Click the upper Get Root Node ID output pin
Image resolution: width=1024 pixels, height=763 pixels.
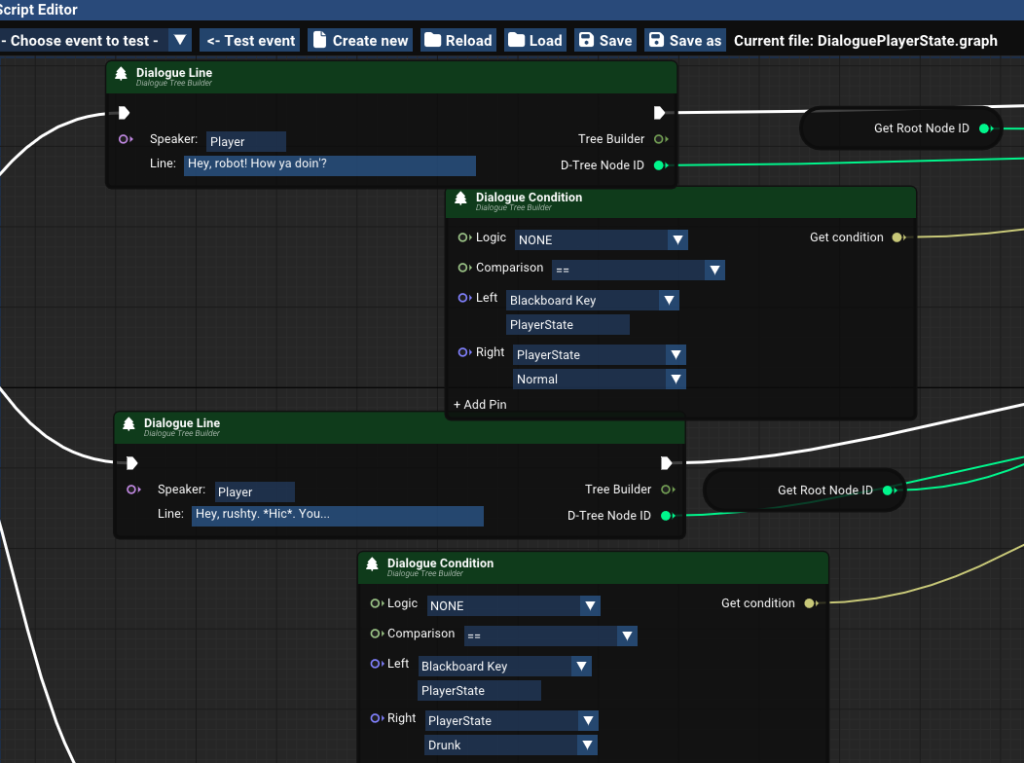(x=984, y=128)
